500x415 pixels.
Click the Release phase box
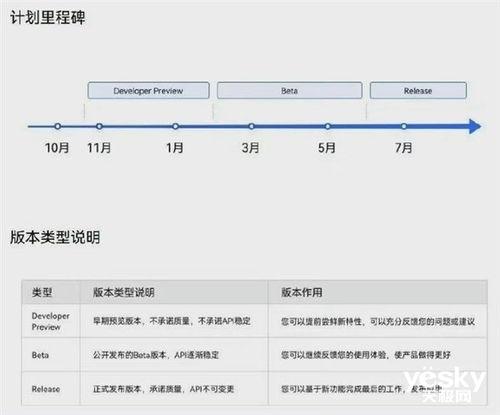(x=418, y=90)
